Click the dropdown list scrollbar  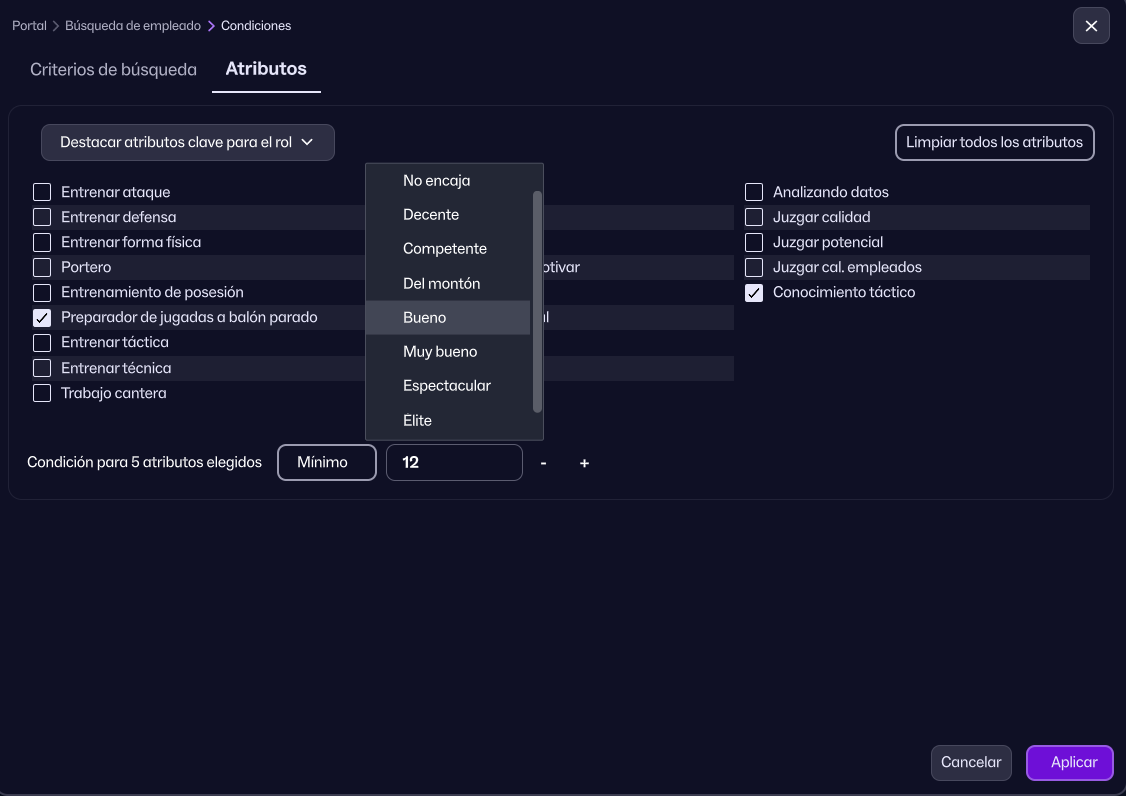pos(537,300)
